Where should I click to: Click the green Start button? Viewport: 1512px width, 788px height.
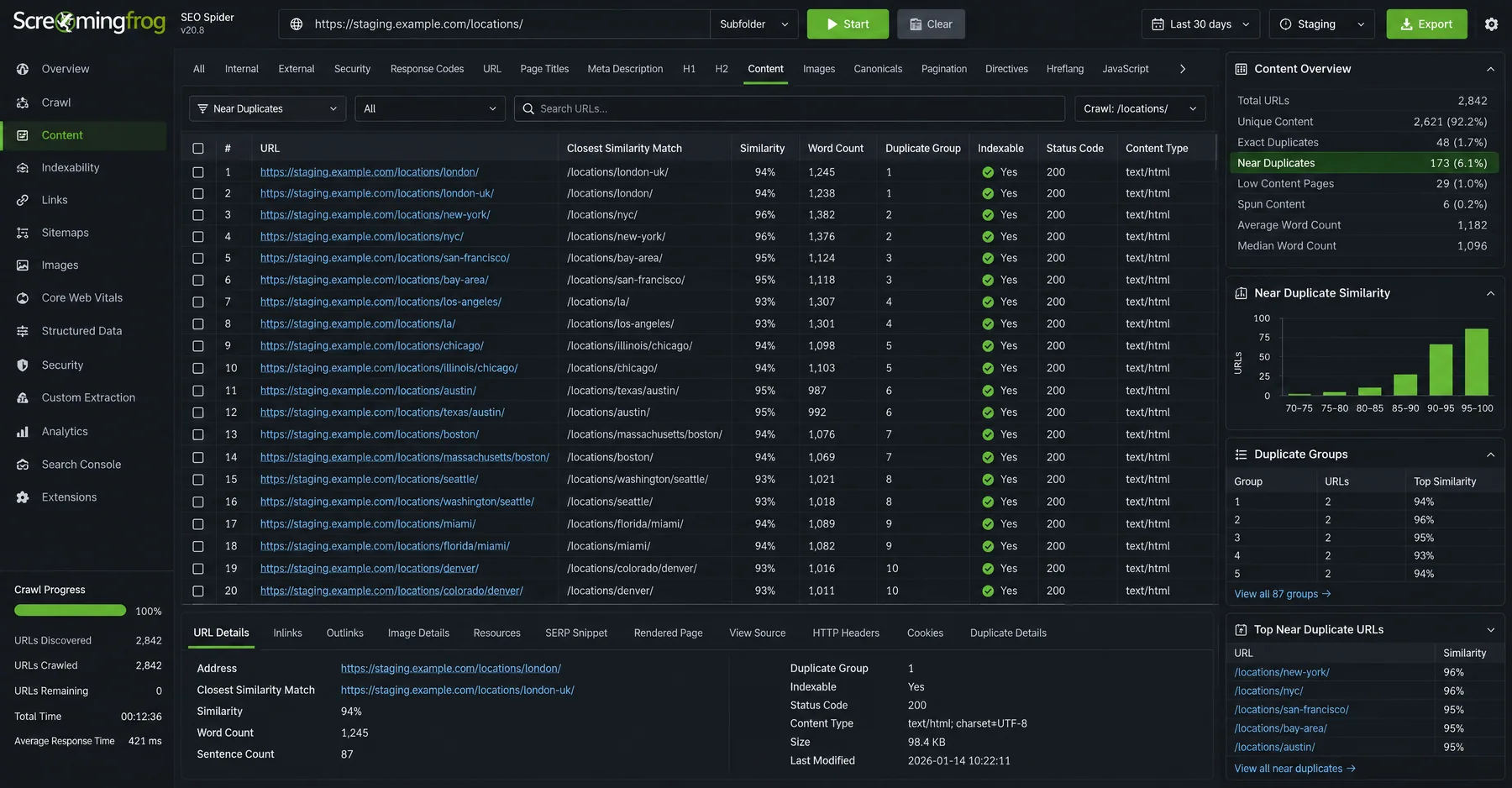(x=848, y=24)
